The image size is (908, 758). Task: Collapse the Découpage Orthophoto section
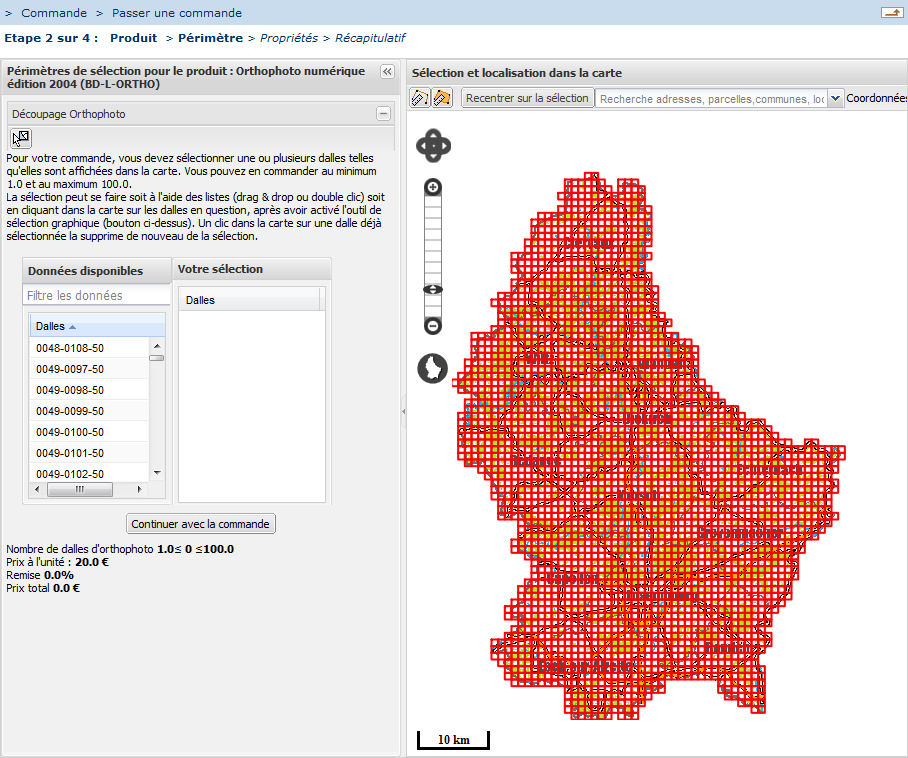[x=383, y=114]
